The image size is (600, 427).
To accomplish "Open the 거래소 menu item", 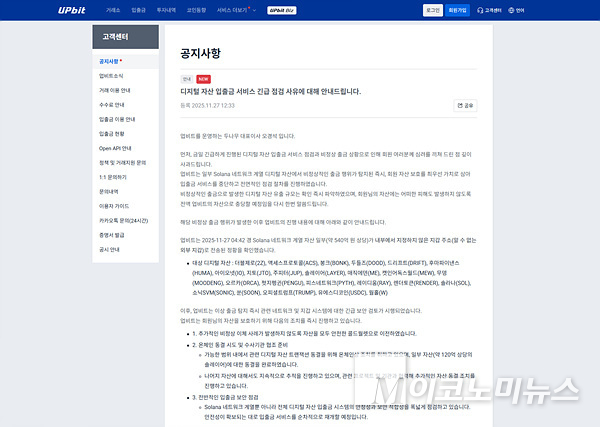I will [114, 9].
